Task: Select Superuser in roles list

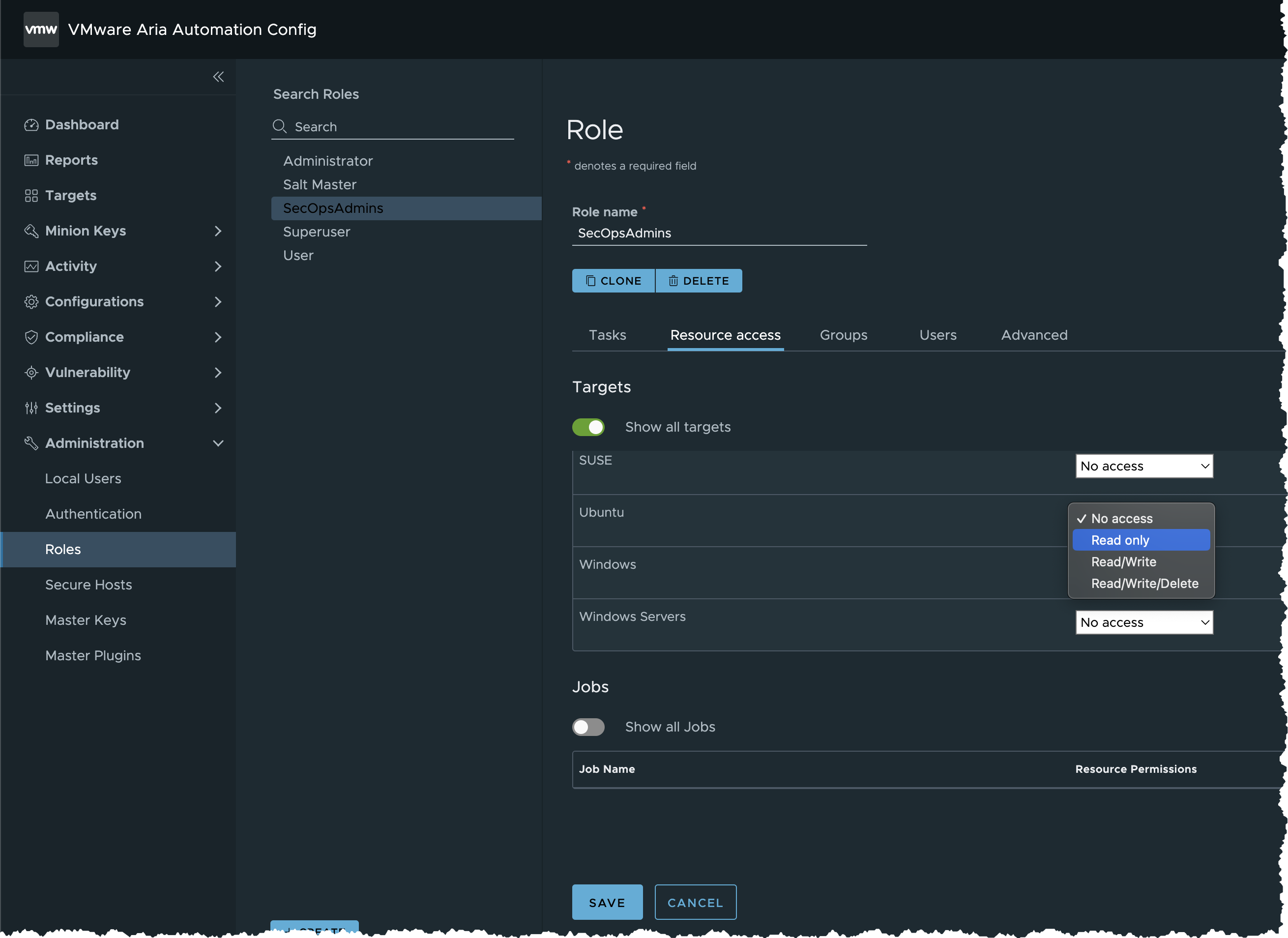Action: click(x=316, y=232)
